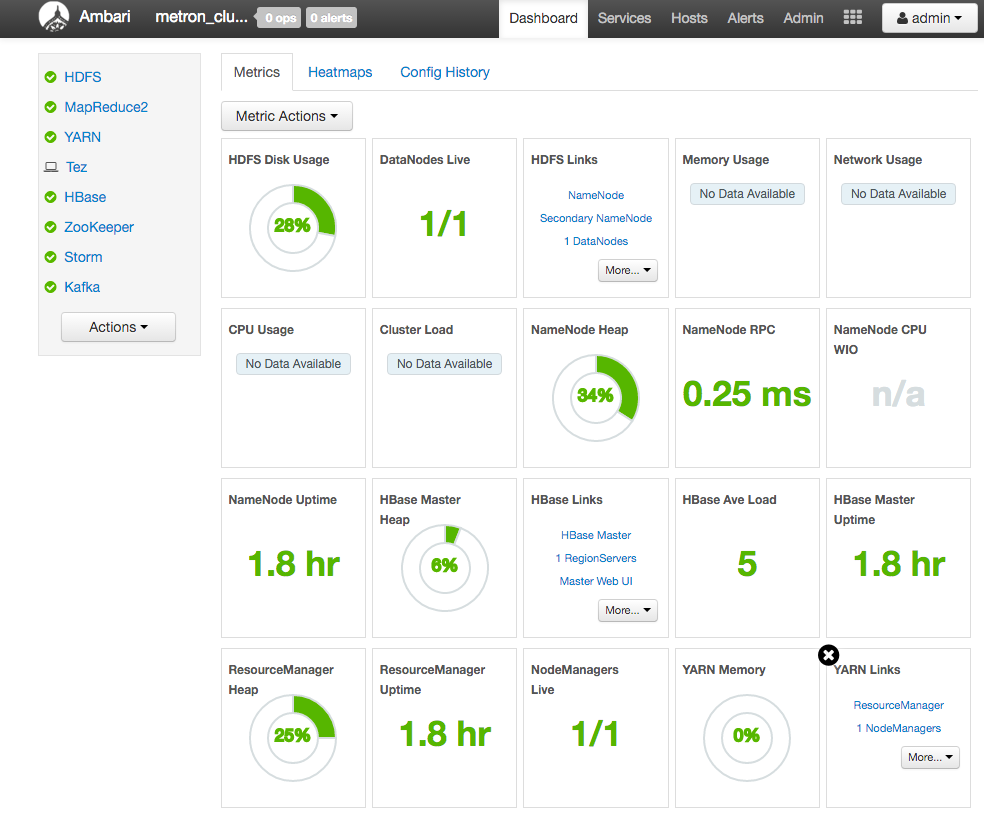Click the ZooKeeper service status icon
Screen dimensions: 984x818
point(50,227)
